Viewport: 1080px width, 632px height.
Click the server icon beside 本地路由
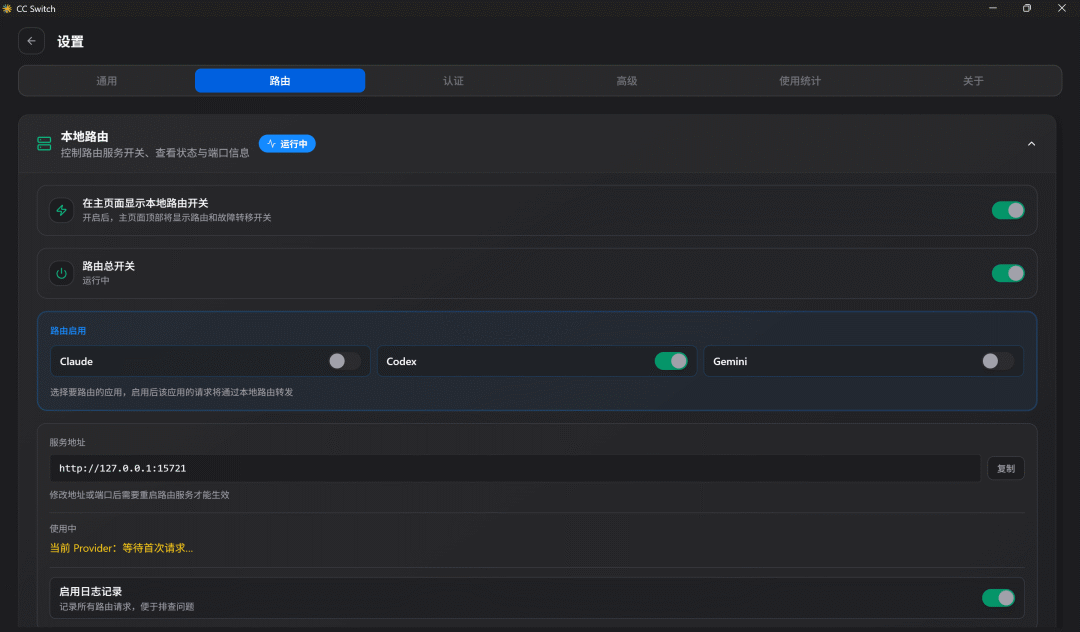pos(44,143)
